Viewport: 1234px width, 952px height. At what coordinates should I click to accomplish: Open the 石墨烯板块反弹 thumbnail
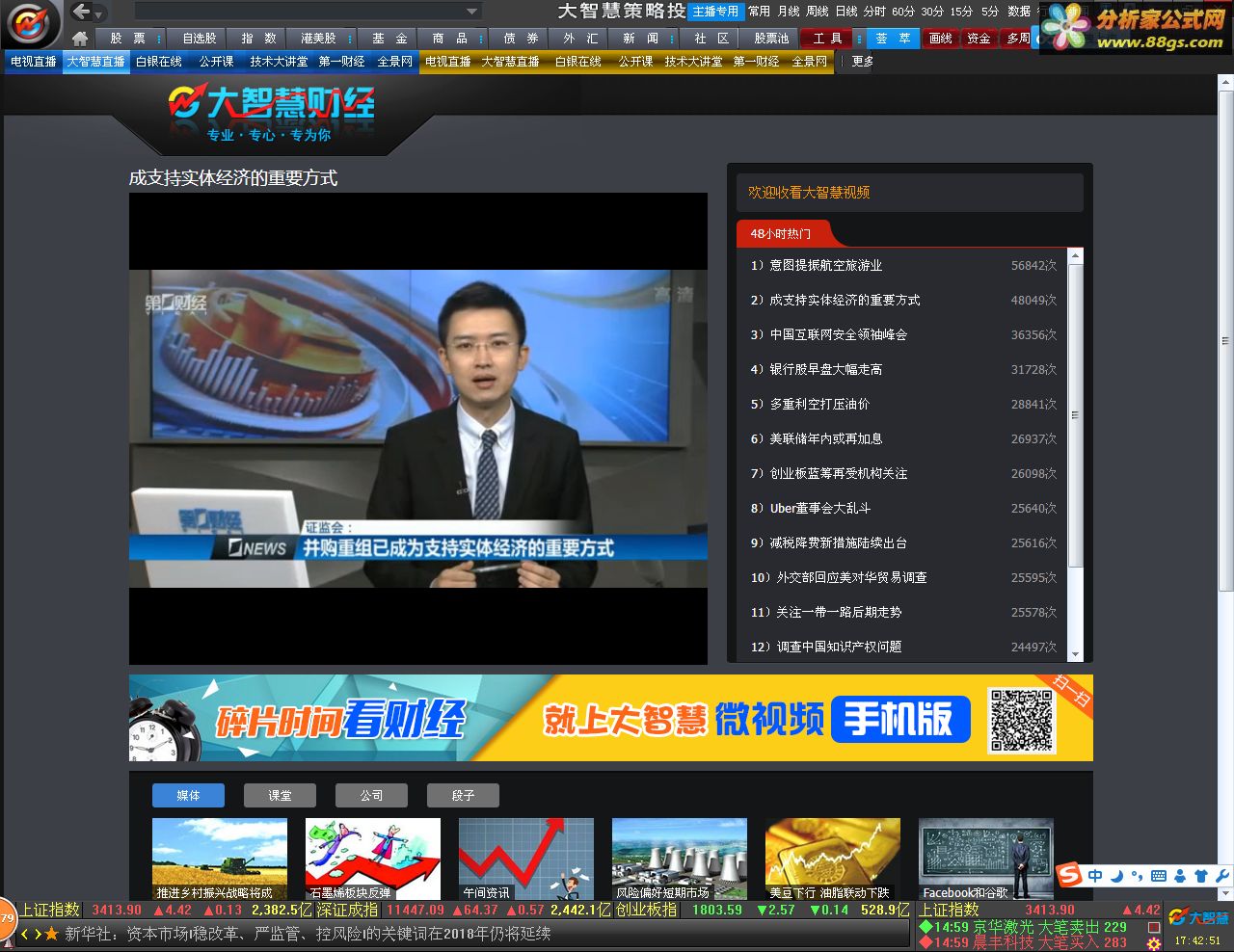tap(373, 859)
